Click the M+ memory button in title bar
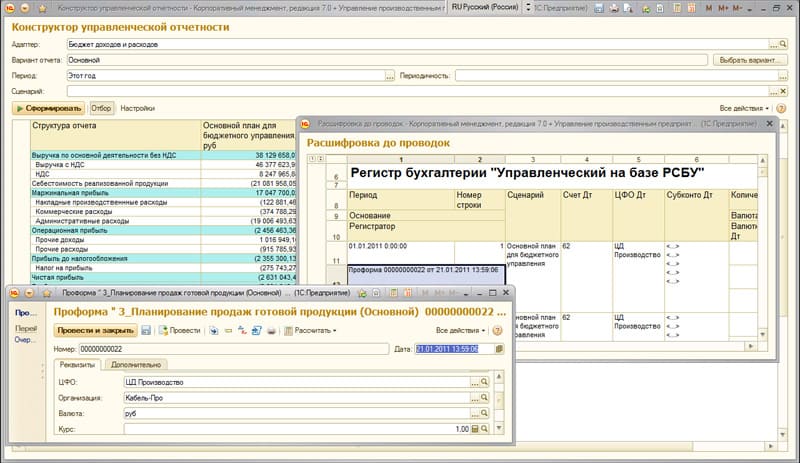This screenshot has height=463, width=800. click(x=723, y=8)
